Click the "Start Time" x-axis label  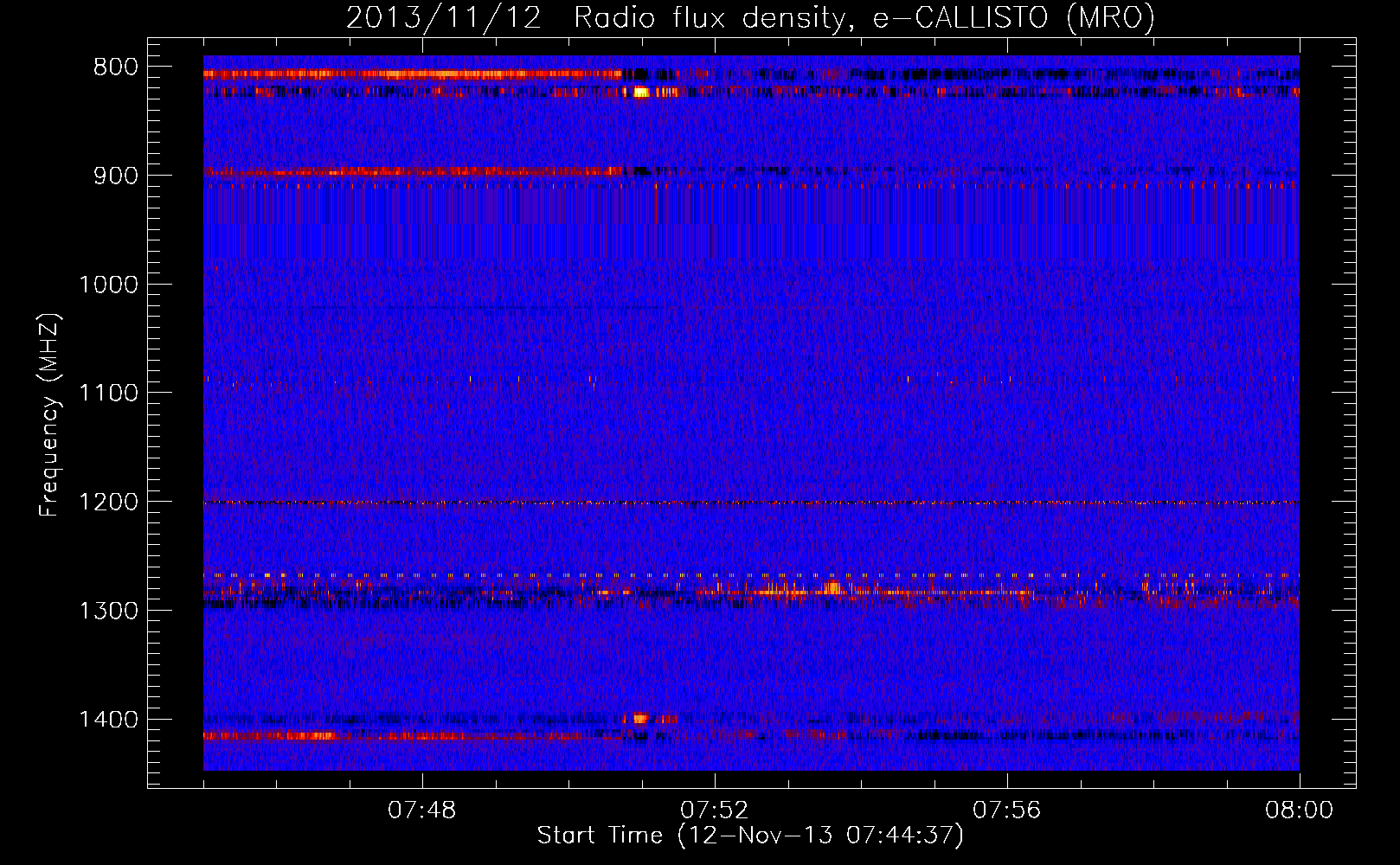pos(749,836)
